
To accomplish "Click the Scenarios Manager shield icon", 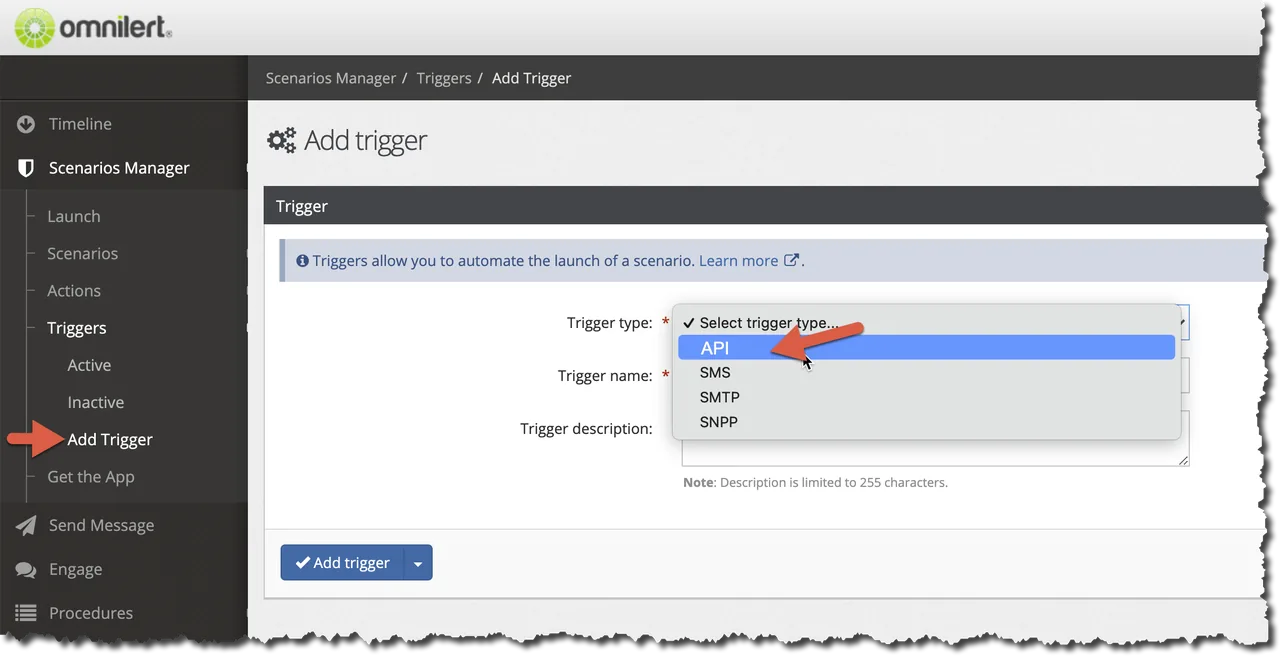I will coord(26,168).
